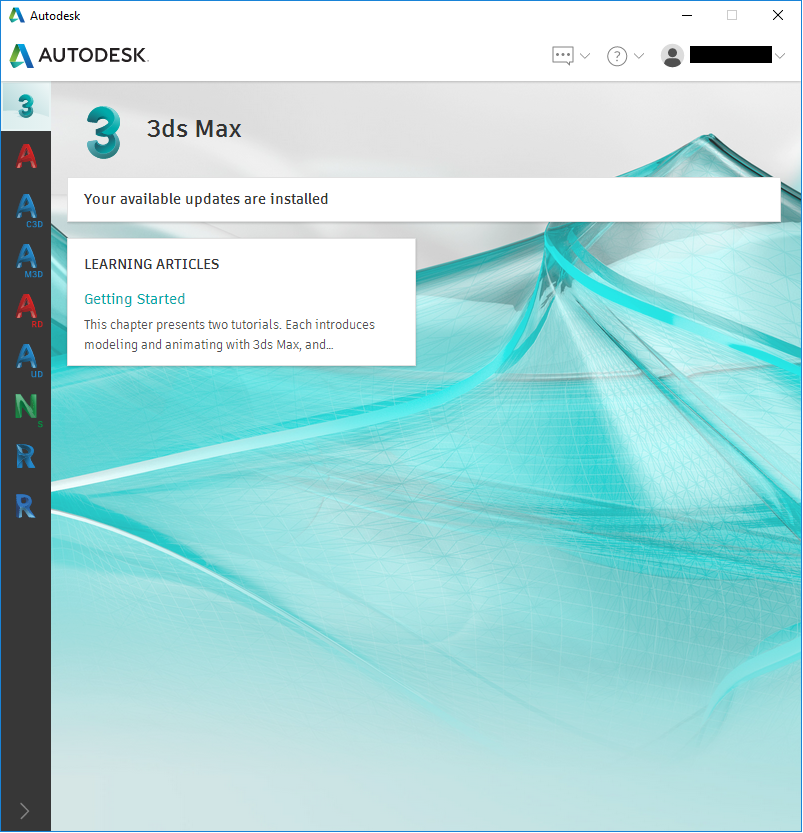
Task: Open the AutoCAD product page
Action: [x=25, y=156]
